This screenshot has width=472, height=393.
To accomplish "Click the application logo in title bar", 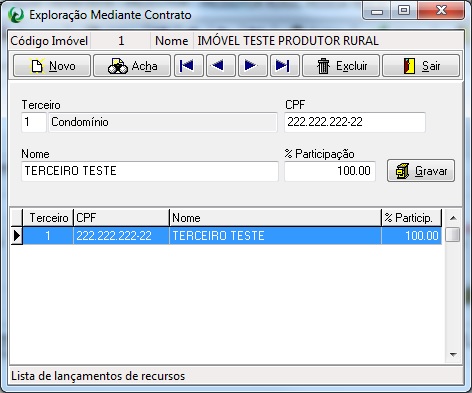I will pyautogui.click(x=16, y=15).
